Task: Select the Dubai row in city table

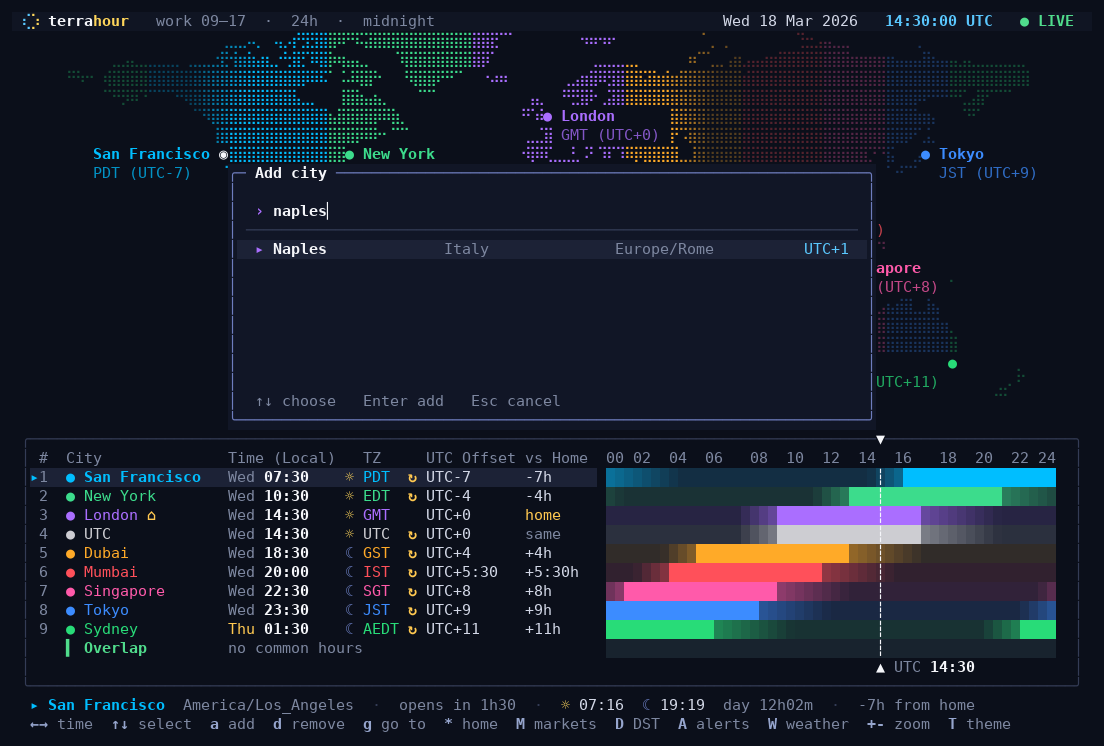Action: (x=313, y=553)
